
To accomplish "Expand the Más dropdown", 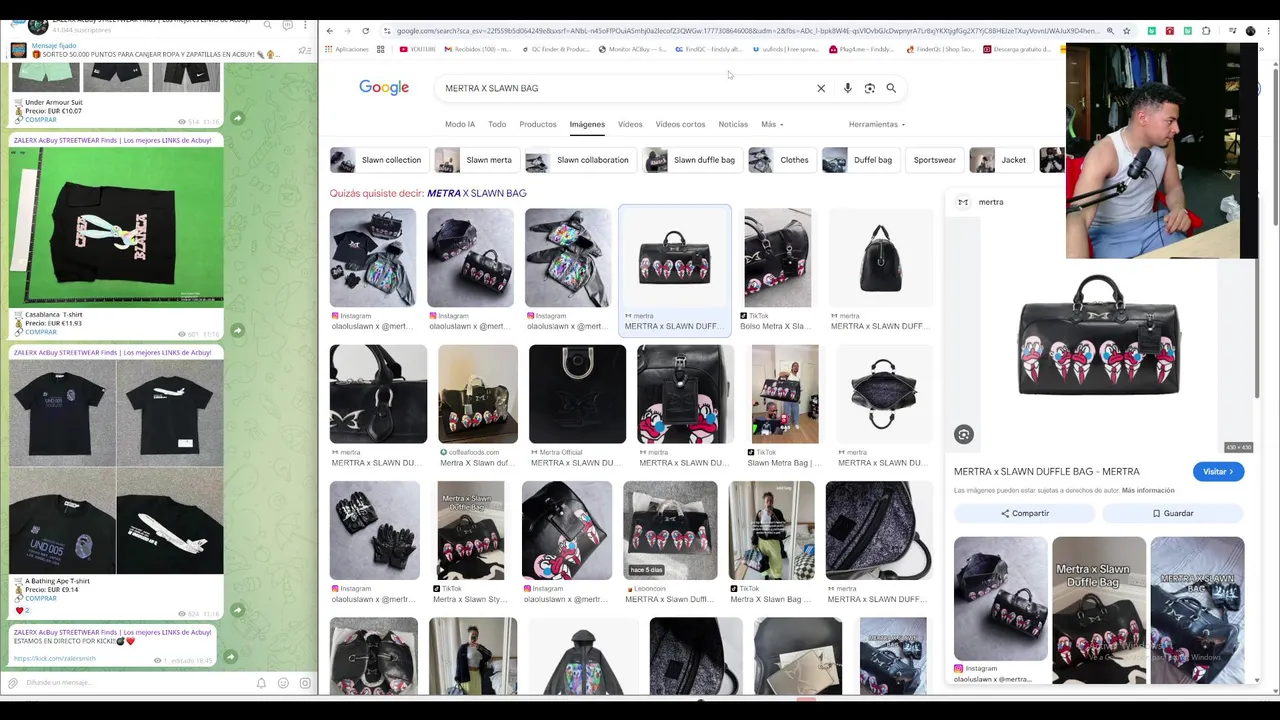I will (772, 124).
